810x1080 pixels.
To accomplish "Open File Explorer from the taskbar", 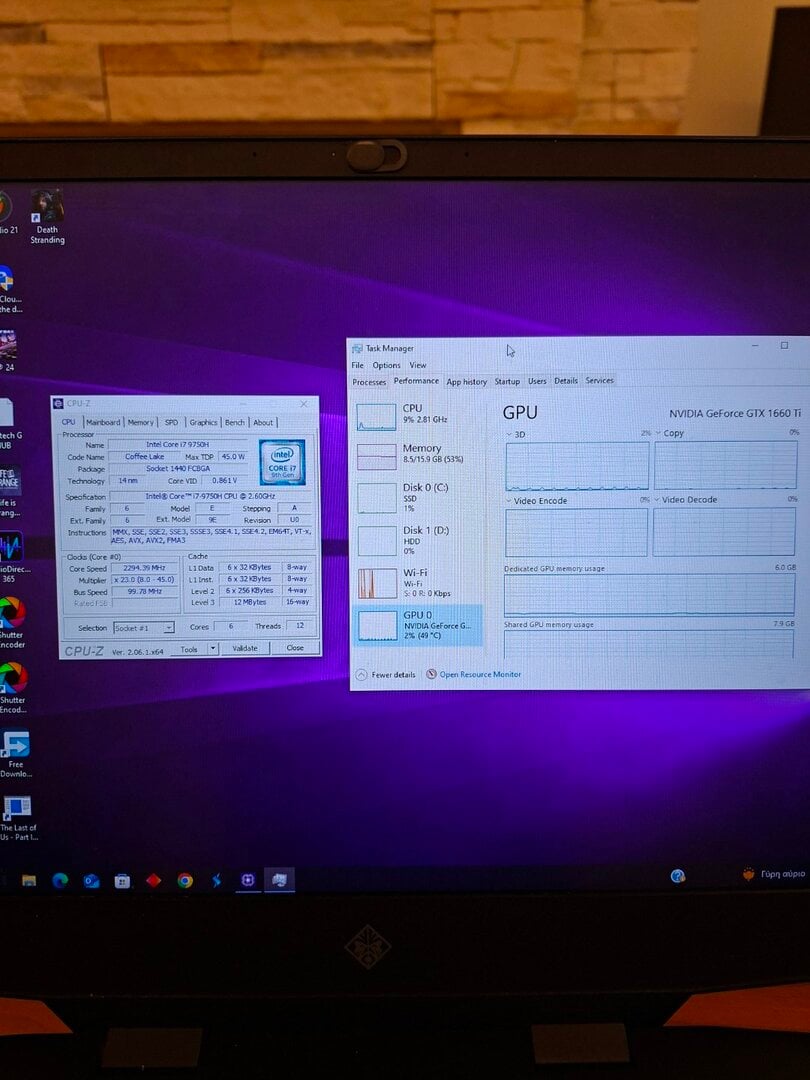I will (x=29, y=880).
